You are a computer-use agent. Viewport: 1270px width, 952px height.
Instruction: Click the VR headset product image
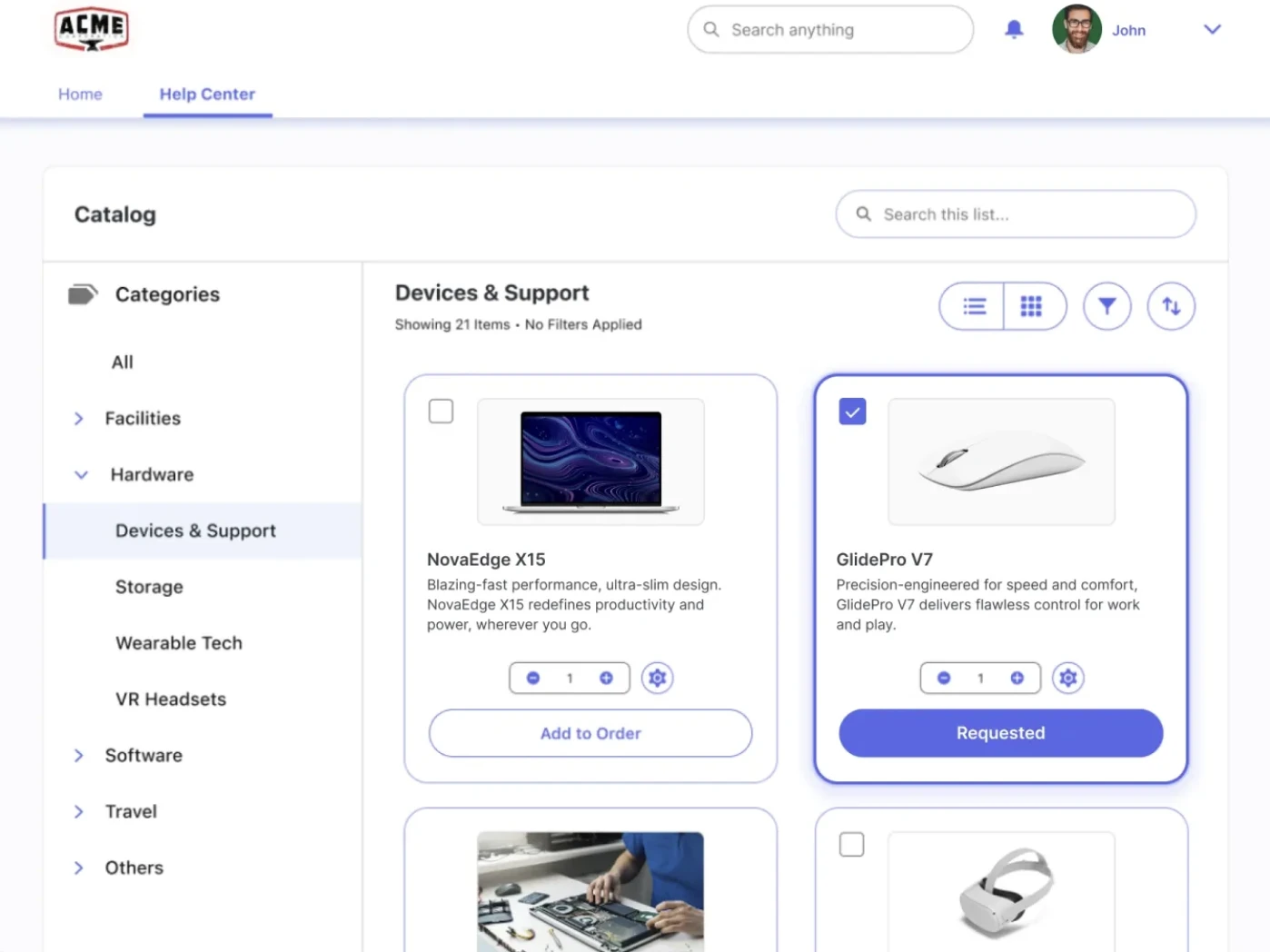click(x=1001, y=892)
